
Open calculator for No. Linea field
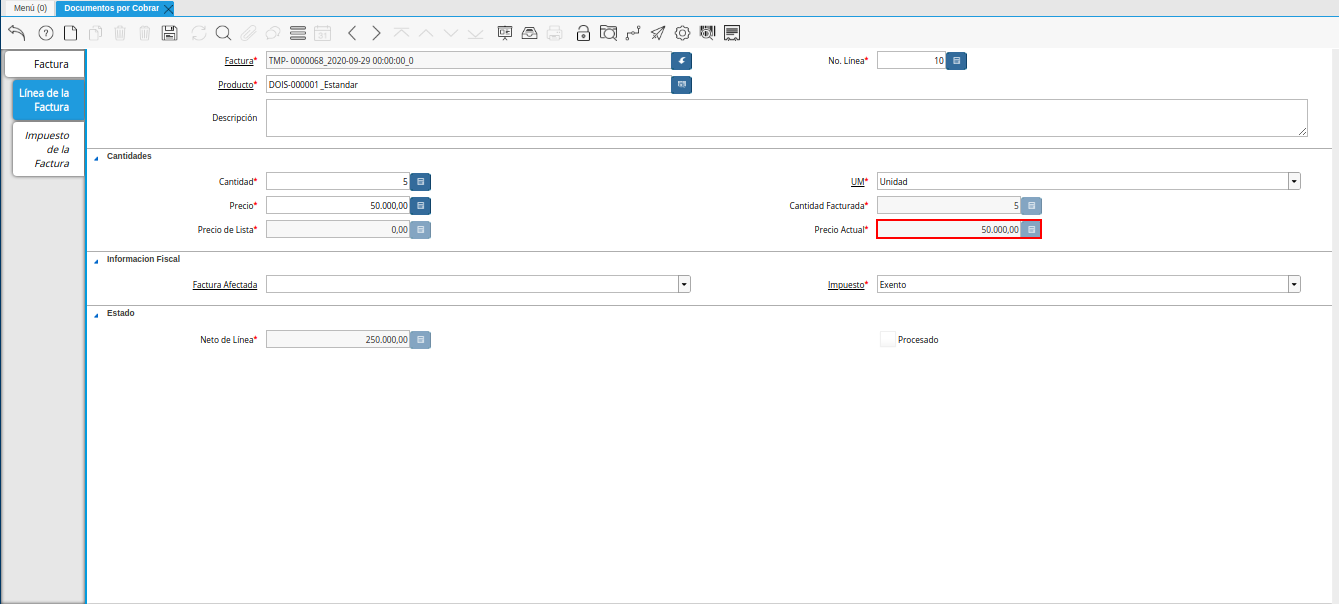[x=957, y=61]
